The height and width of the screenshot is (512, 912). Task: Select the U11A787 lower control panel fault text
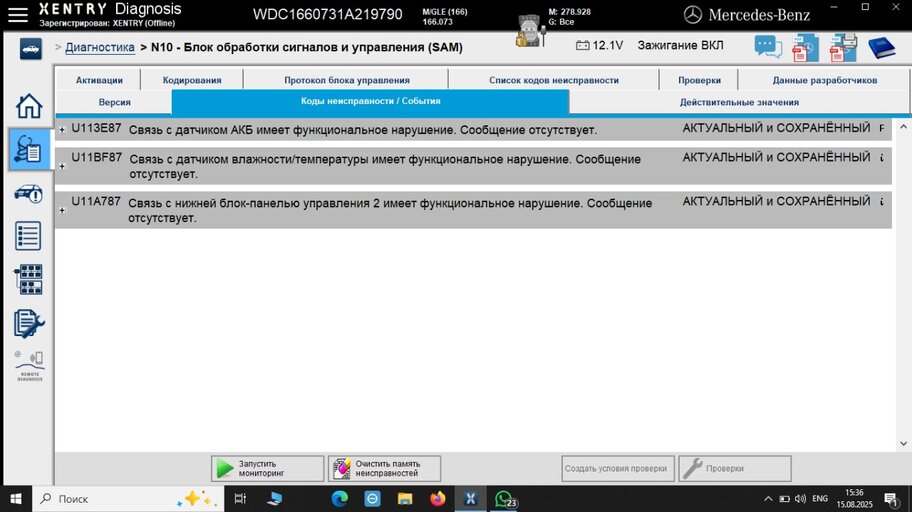(x=390, y=211)
